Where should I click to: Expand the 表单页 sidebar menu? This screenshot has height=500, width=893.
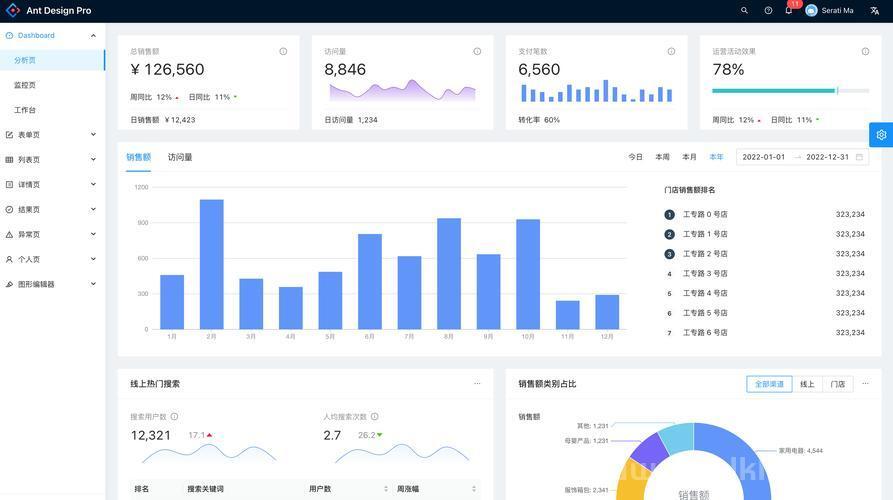(x=52, y=135)
